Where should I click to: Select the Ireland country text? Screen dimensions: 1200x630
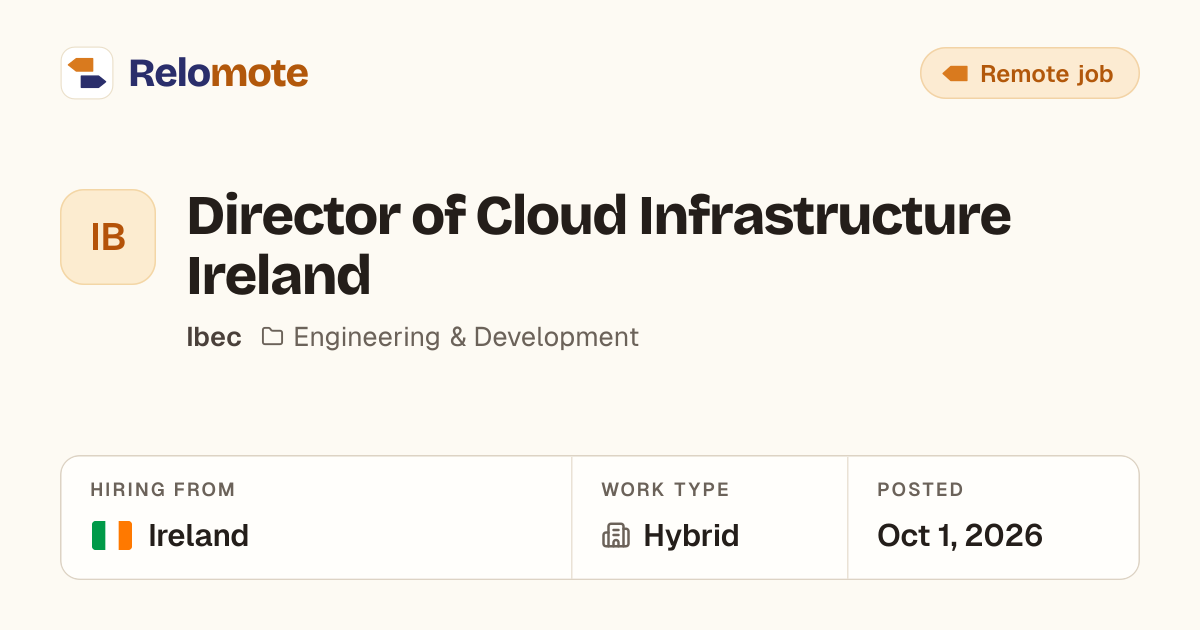point(198,536)
